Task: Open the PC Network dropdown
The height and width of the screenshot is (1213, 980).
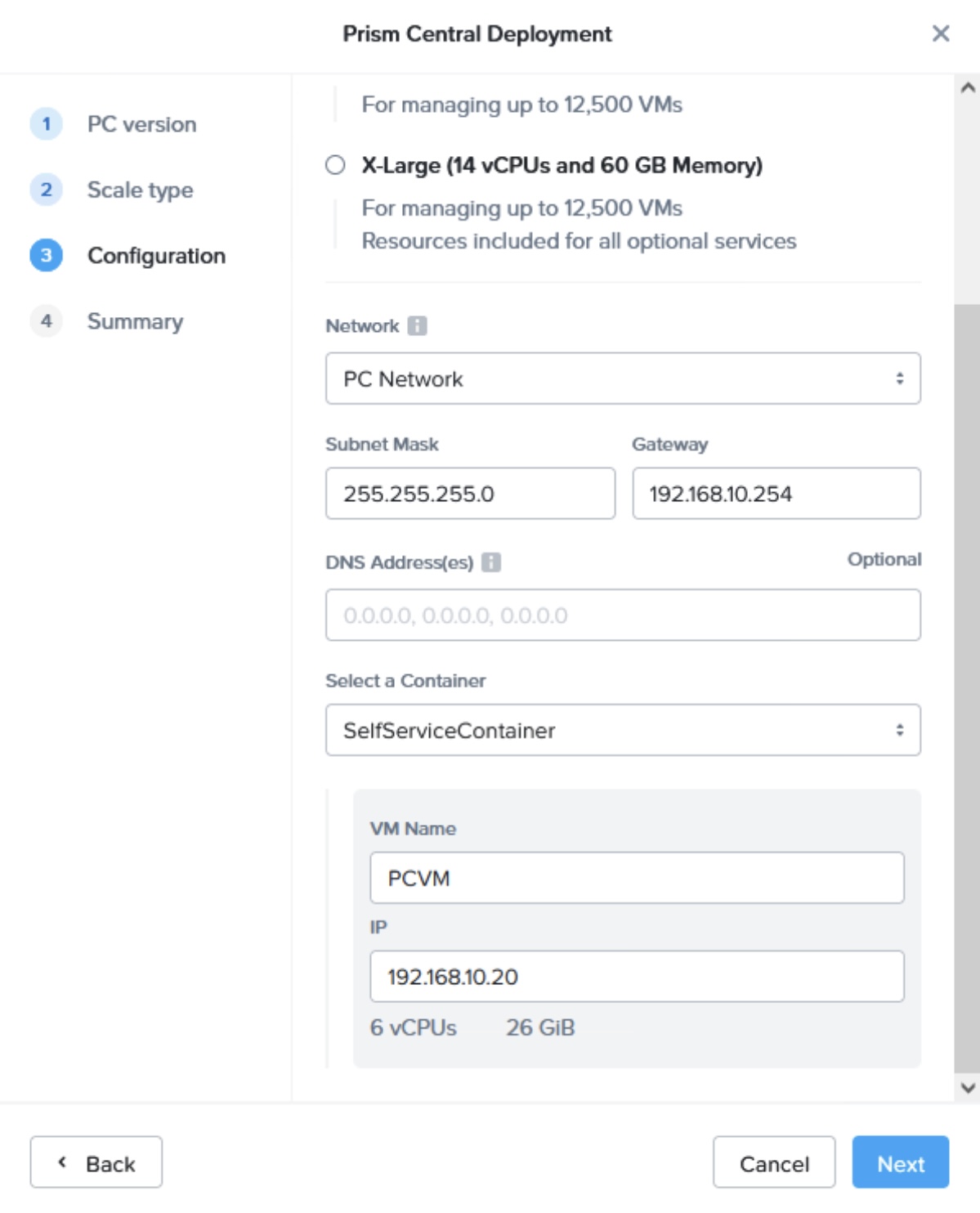Action: (x=623, y=378)
